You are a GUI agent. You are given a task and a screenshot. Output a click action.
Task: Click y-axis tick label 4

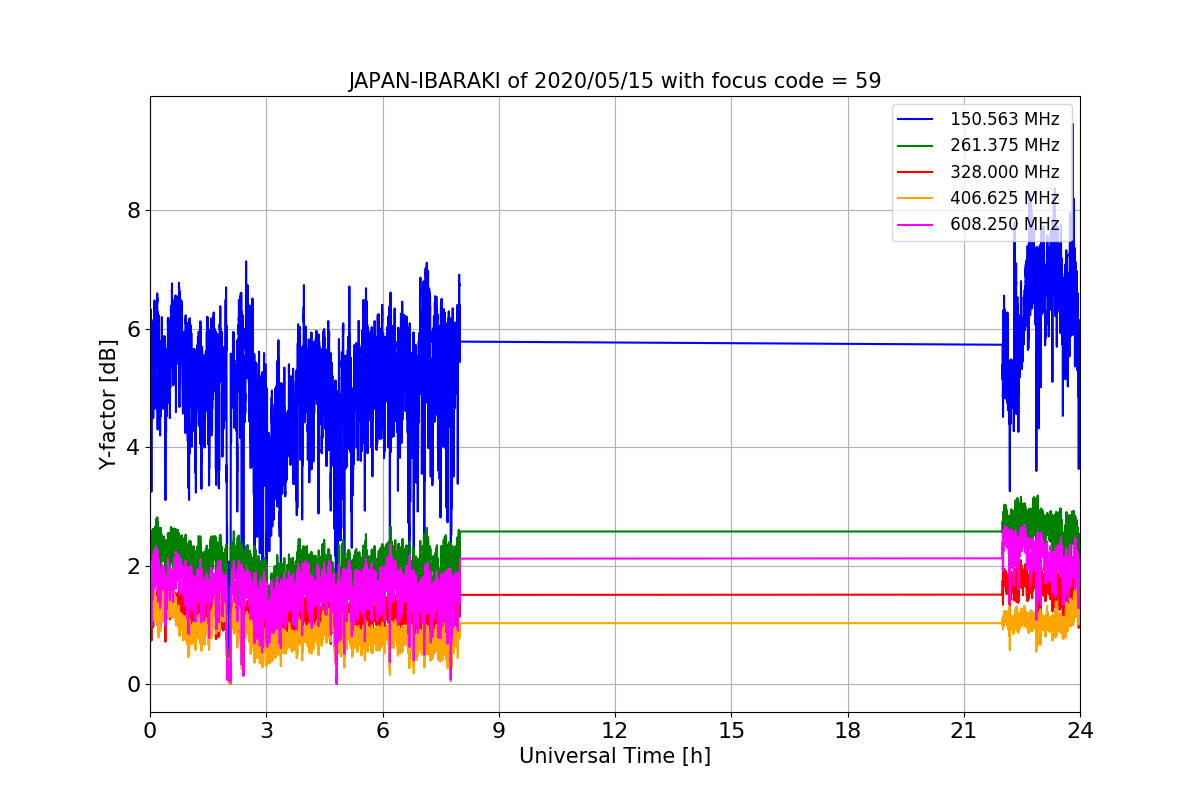(x=132, y=448)
